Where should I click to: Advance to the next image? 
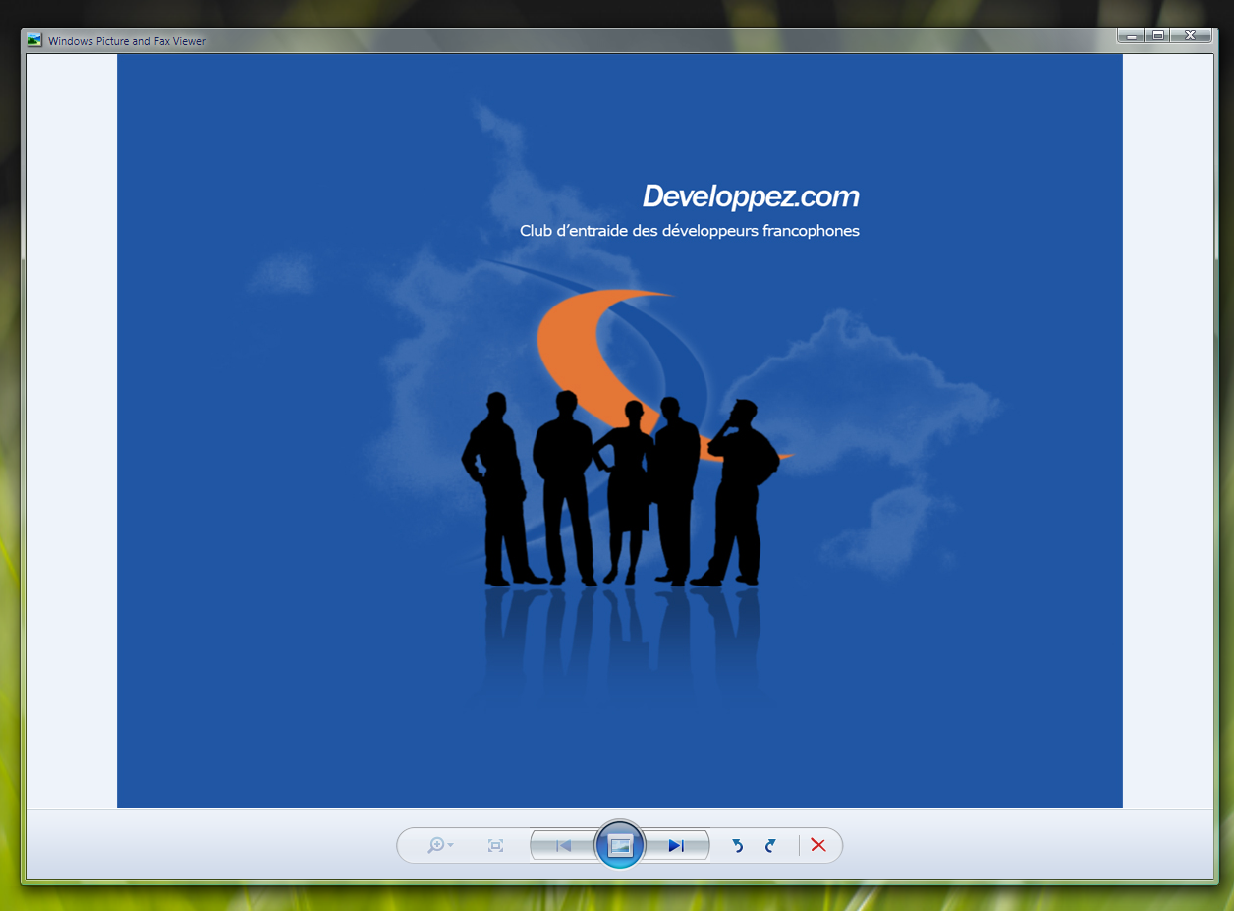[677, 845]
